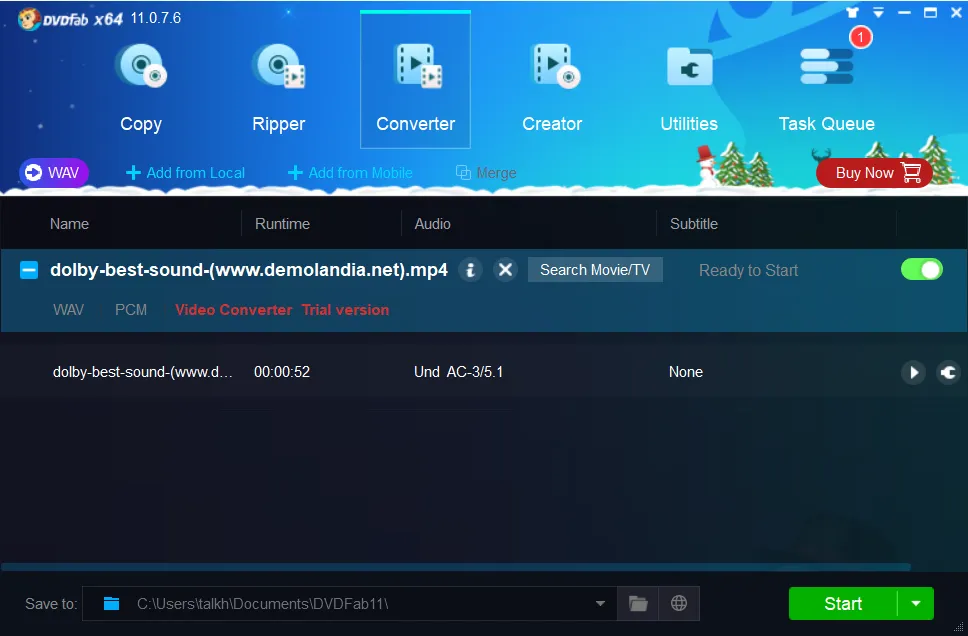Click the WAV profile switcher button
This screenshot has height=636, width=968.
54,173
